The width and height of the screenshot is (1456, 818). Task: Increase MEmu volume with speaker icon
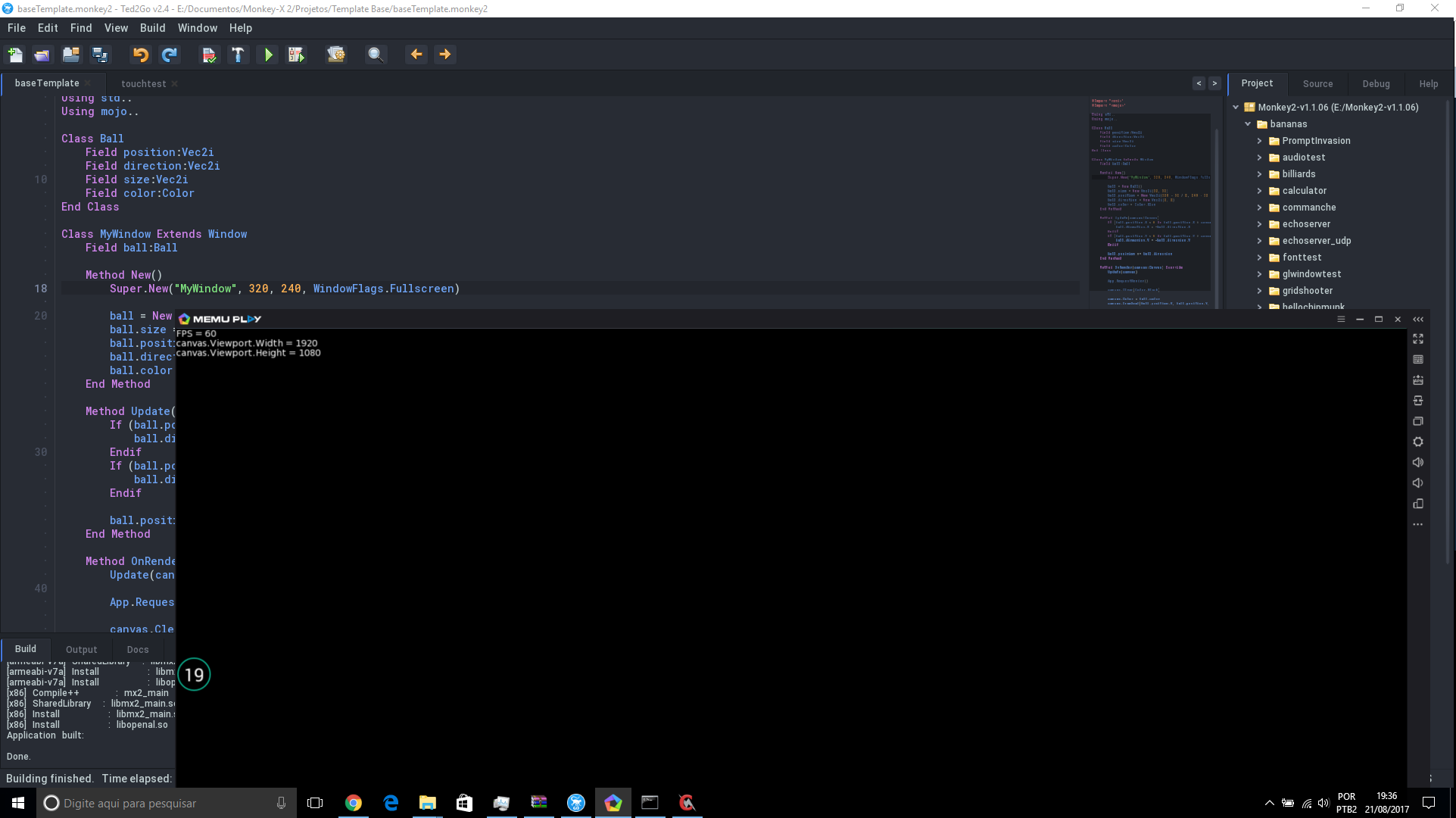(x=1418, y=462)
